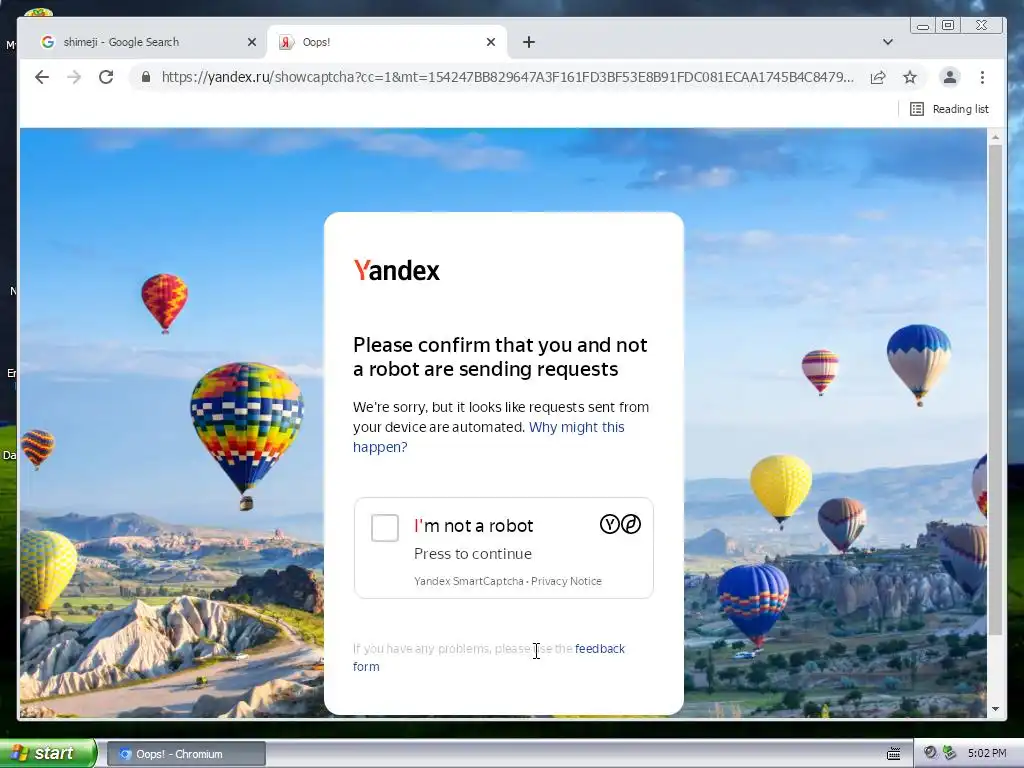Image resolution: width=1024 pixels, height=768 pixels.
Task: Open the on-screen keyboard tray icon
Action: (x=893, y=754)
